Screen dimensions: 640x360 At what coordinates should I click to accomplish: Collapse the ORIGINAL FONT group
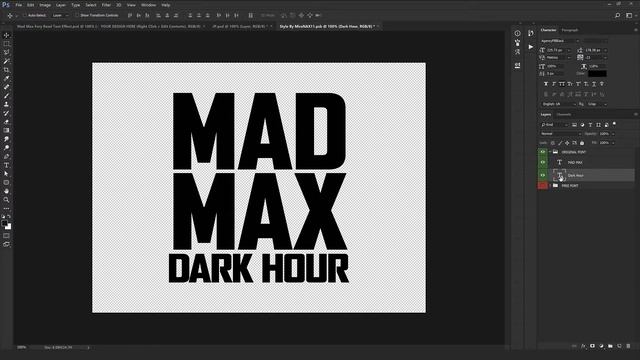[550, 152]
